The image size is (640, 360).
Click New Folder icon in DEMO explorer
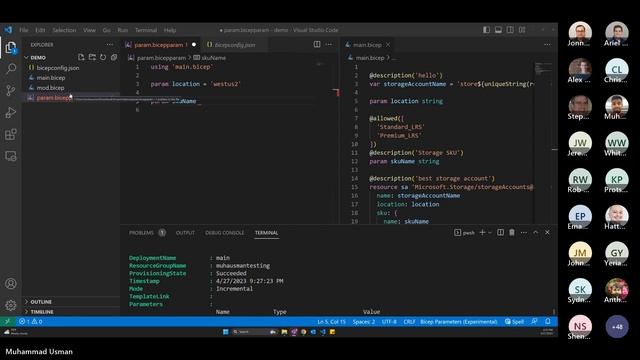[x=92, y=58]
